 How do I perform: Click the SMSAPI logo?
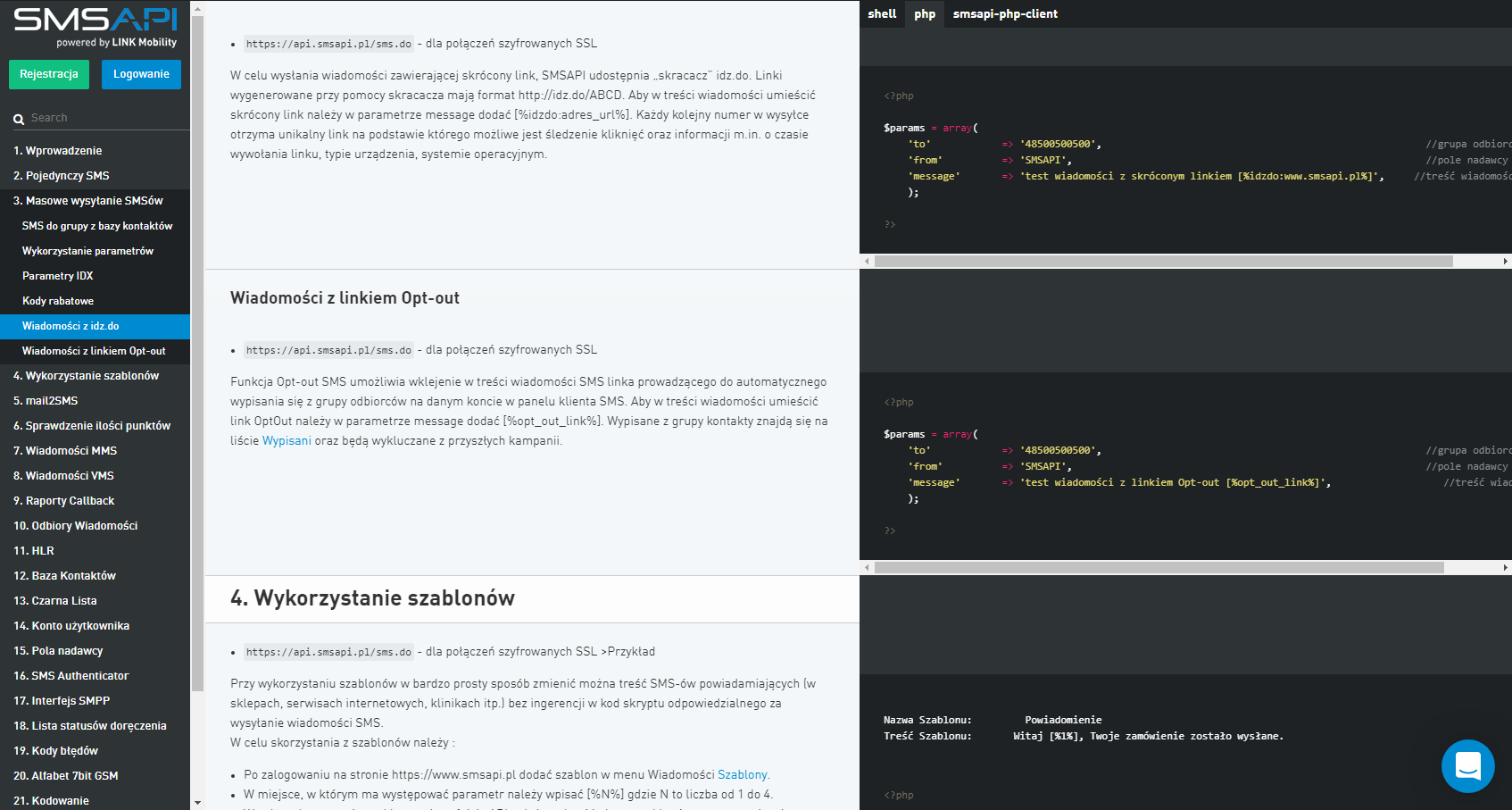(x=96, y=20)
